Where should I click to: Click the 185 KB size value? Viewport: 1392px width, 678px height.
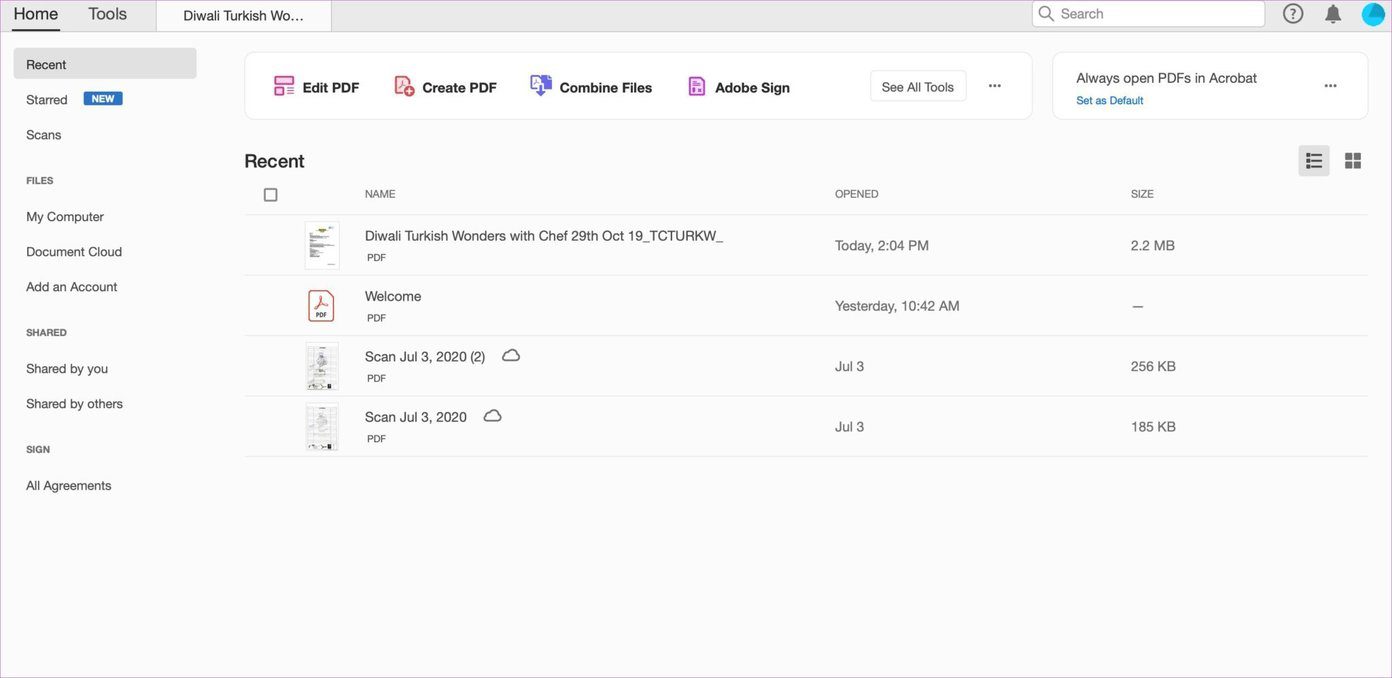[1153, 427]
